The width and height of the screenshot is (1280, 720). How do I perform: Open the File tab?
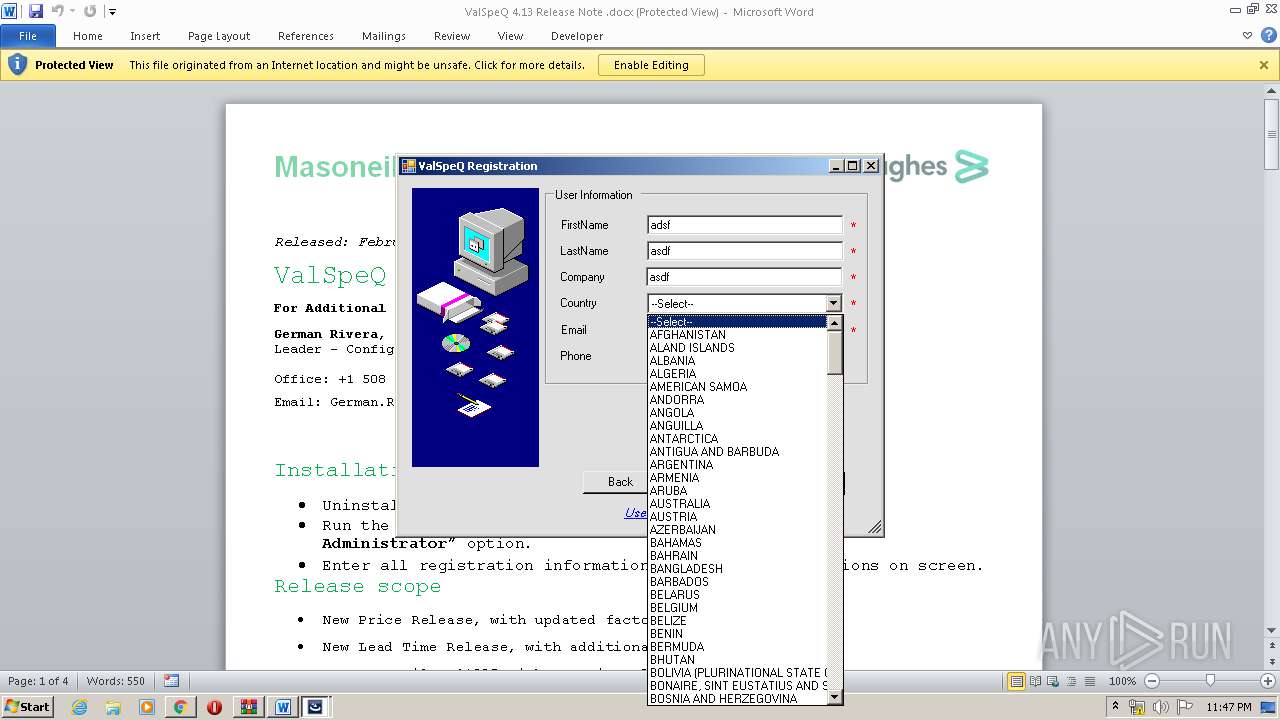coord(28,36)
